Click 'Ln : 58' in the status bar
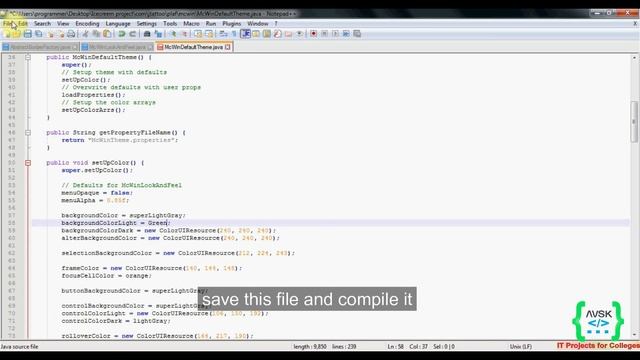640x360 pixels. point(396,347)
